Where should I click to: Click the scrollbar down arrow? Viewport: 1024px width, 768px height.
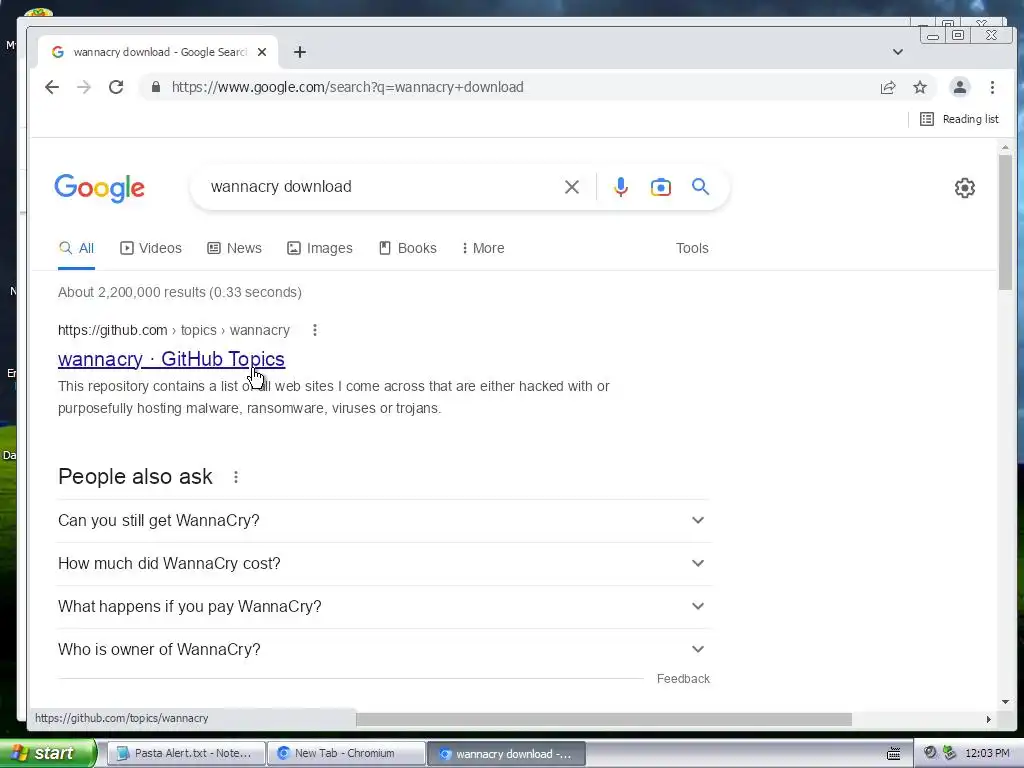[1005, 702]
